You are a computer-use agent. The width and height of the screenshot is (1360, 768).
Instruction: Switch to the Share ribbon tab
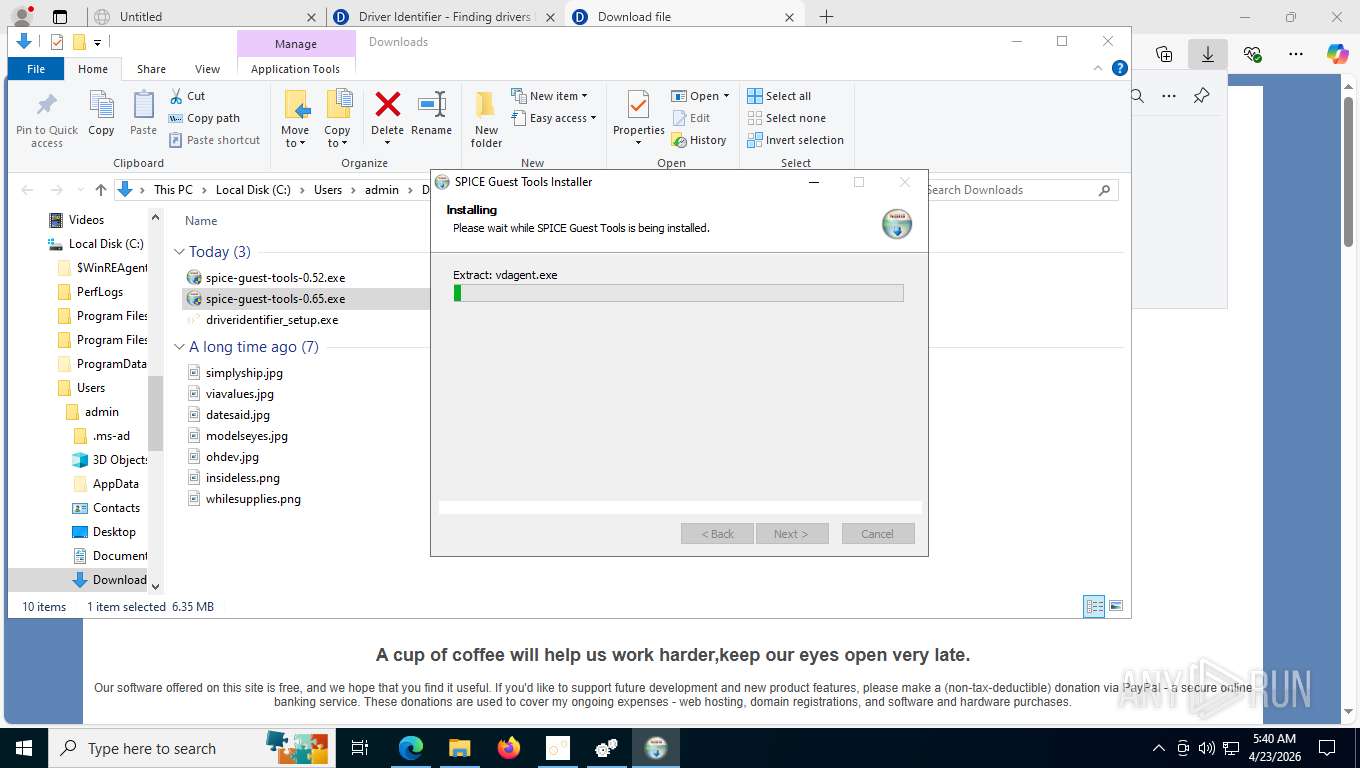coord(151,69)
